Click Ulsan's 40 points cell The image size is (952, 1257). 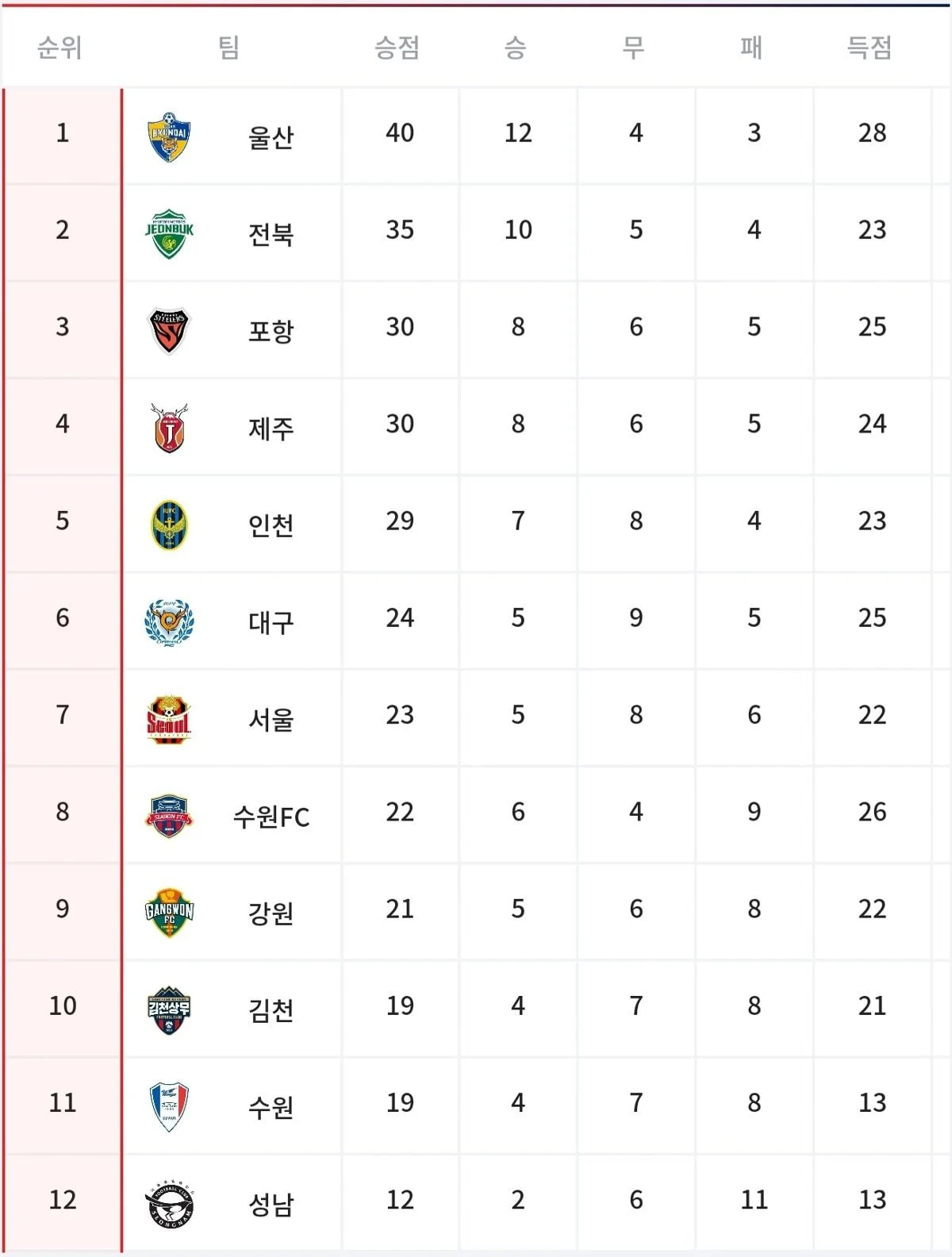[x=400, y=133]
